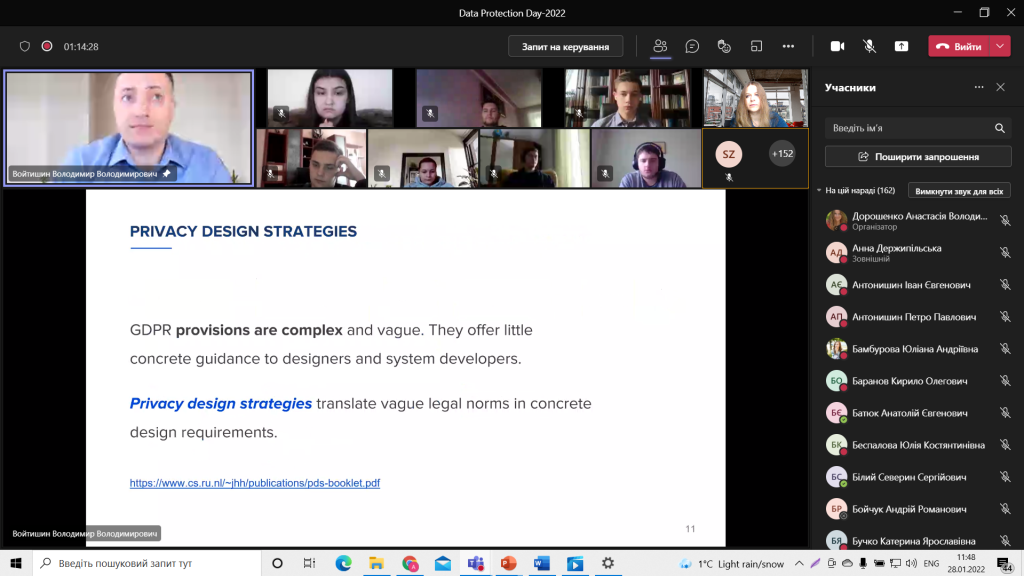
Task: Collapse the 'На цій нараді (162)' section
Action: pyautogui.click(x=819, y=190)
